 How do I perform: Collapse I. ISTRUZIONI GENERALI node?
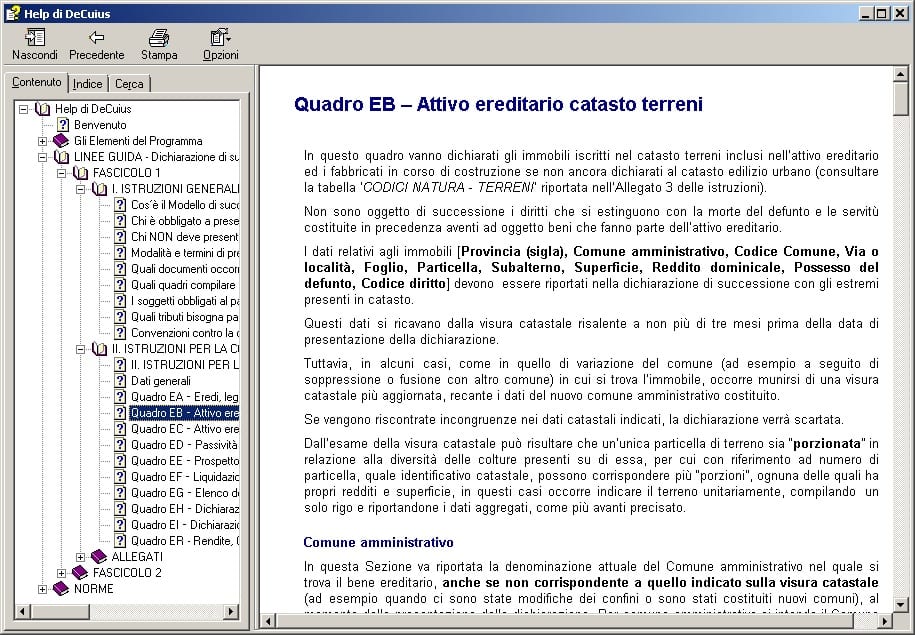tap(81, 189)
